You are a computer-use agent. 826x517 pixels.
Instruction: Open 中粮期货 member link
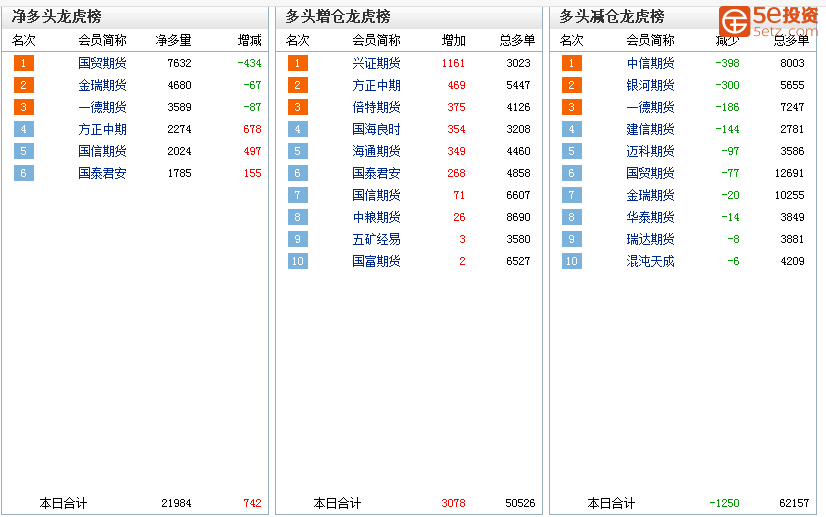pyautogui.click(x=376, y=217)
